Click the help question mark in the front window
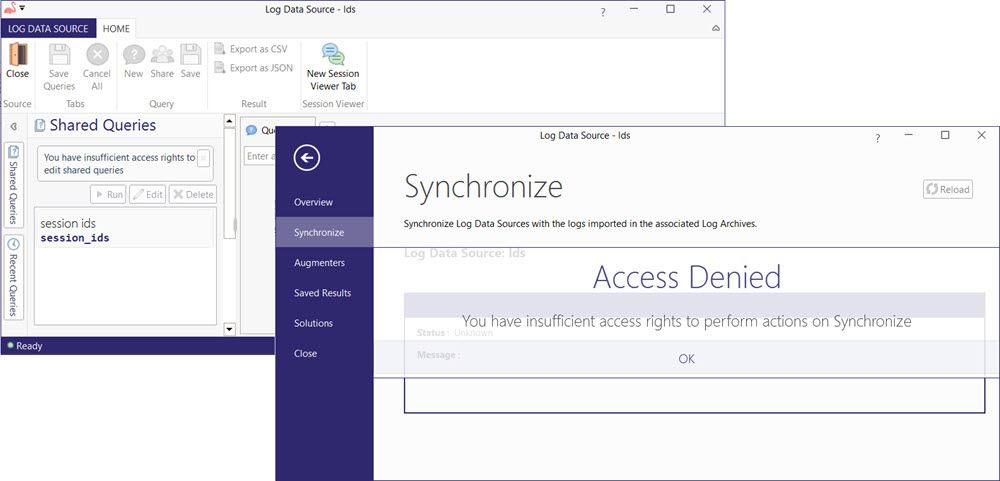Screen dimensions: 1000x481 tap(877, 137)
